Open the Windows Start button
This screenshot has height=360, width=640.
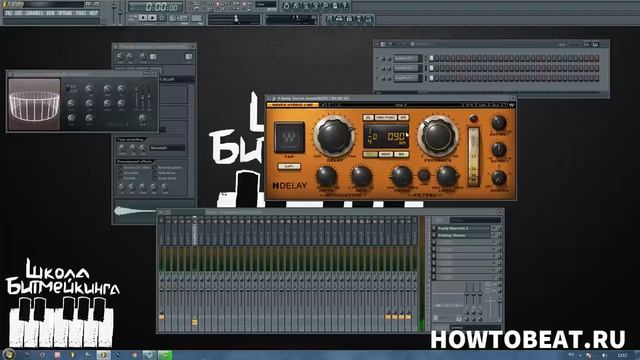[x=8, y=354]
